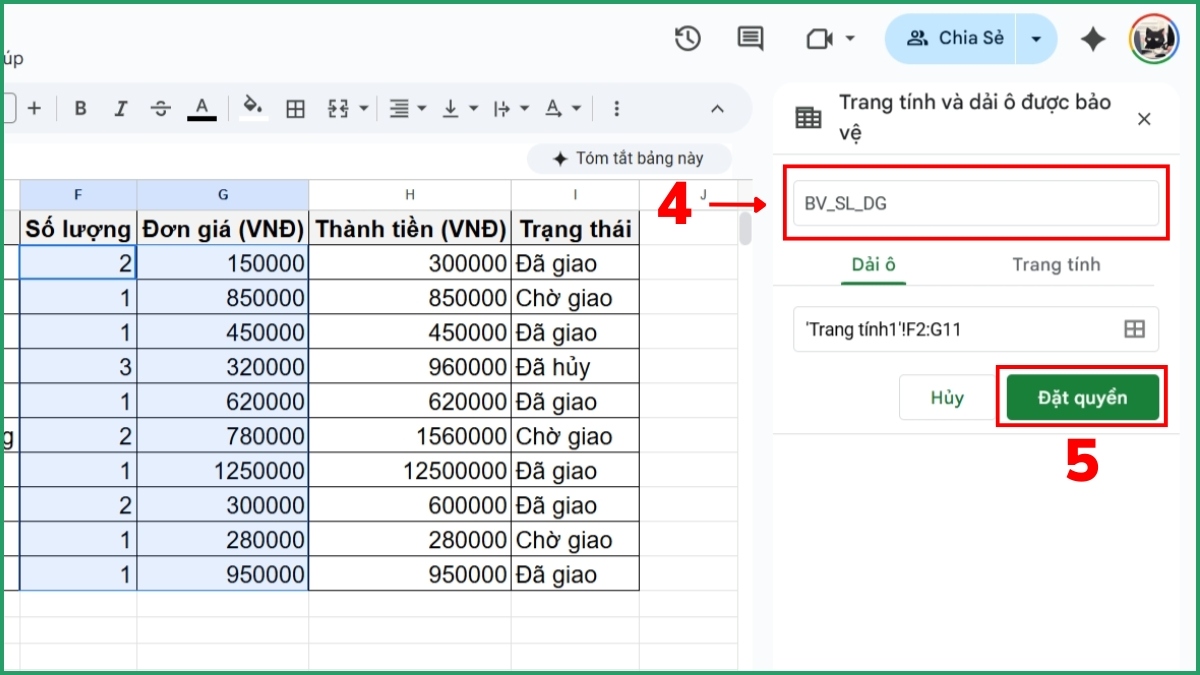1200x675 pixels.
Task: Click the Đặt quyền button
Action: (1081, 397)
